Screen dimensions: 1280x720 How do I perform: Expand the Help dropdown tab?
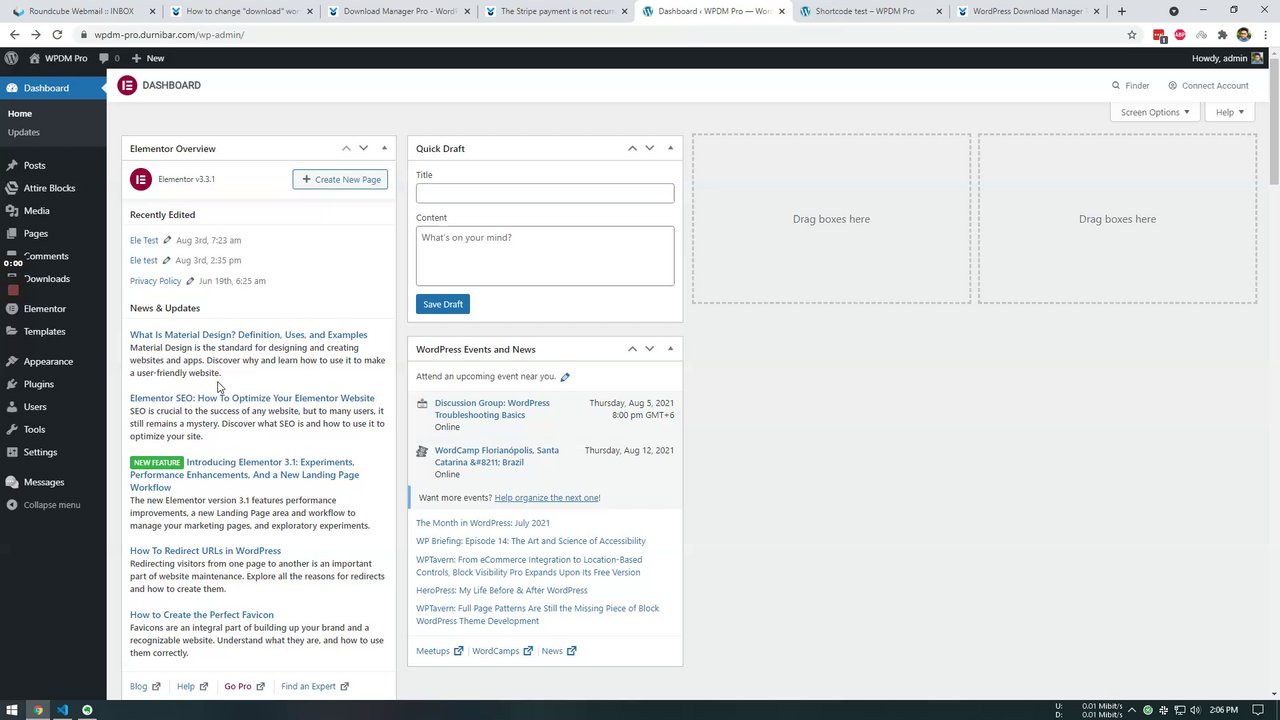pos(1230,112)
